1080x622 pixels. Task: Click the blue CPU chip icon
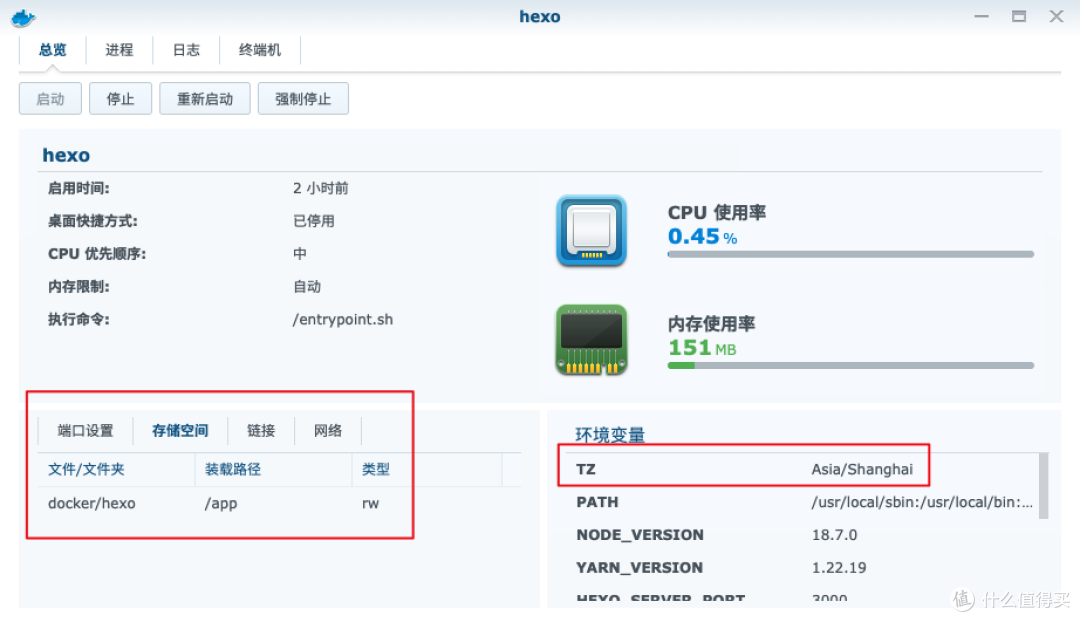[x=590, y=230]
